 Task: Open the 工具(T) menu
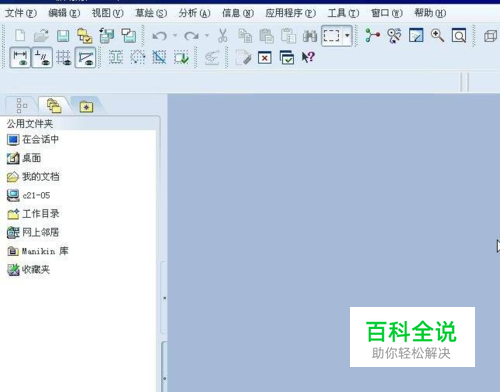pos(343,13)
